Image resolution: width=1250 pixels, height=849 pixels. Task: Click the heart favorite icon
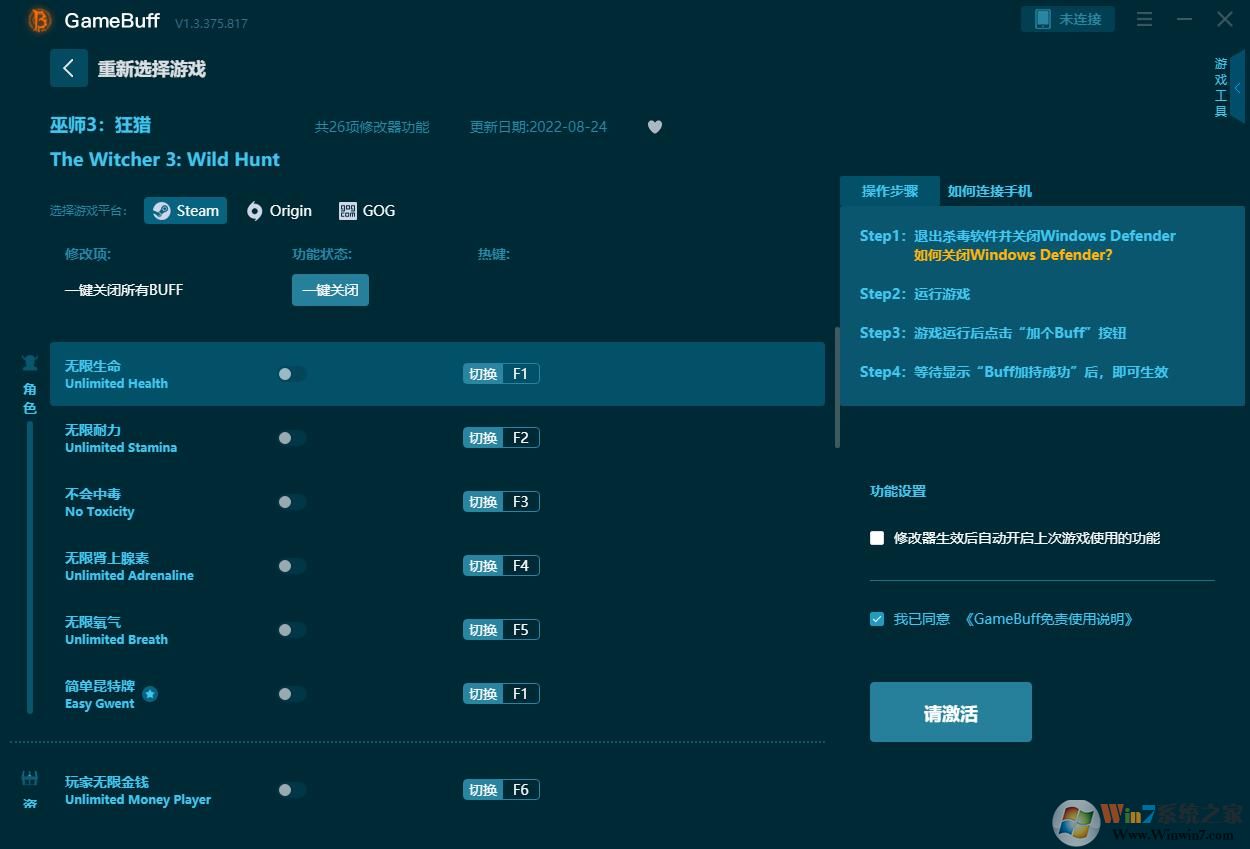point(655,127)
